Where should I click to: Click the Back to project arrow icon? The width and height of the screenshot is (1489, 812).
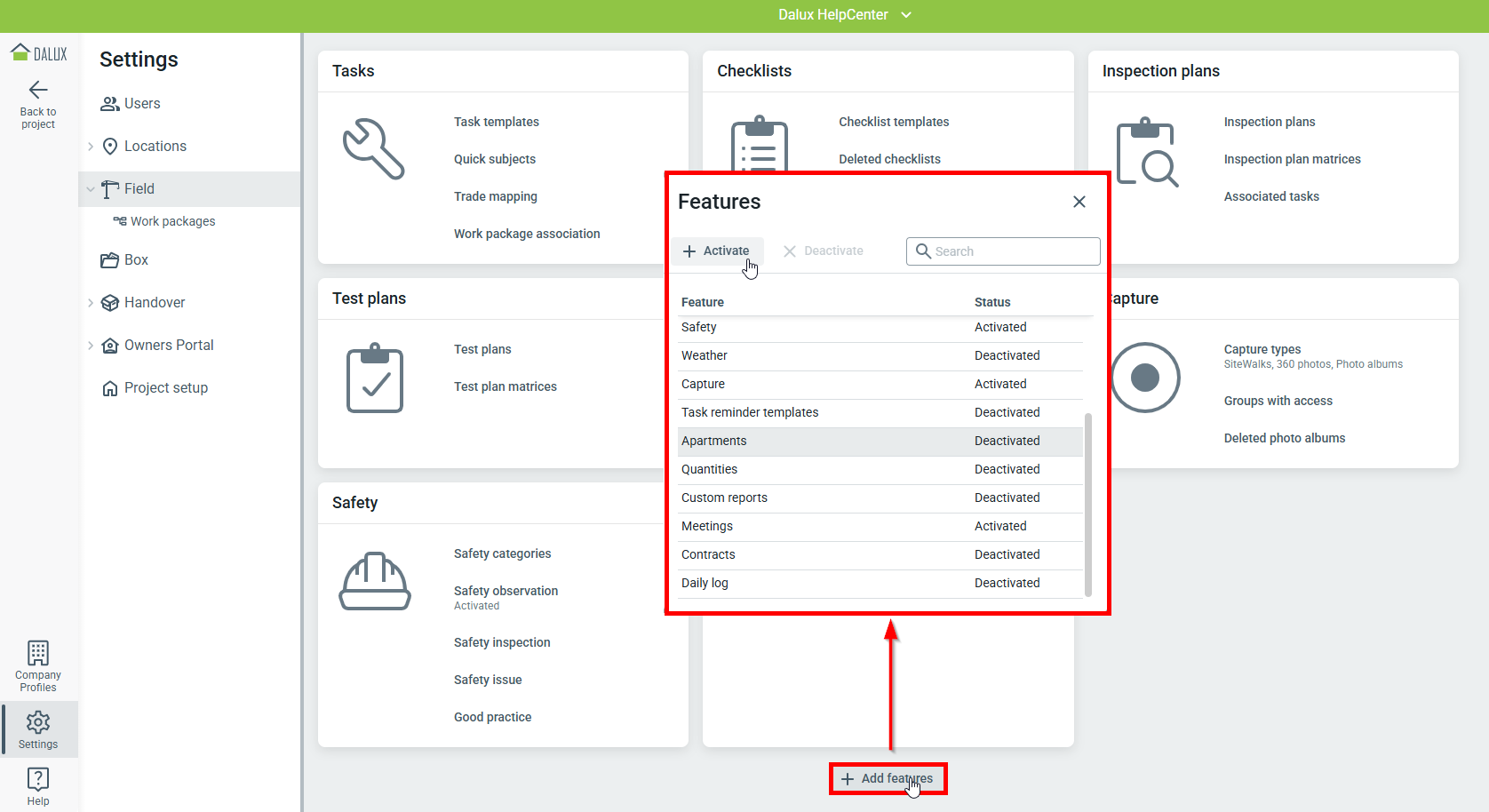tap(38, 90)
